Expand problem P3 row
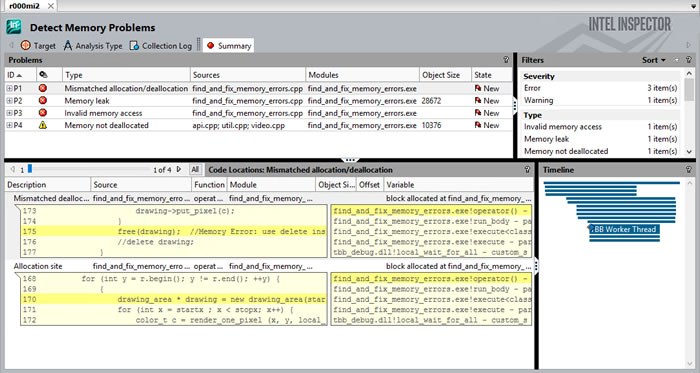 click(x=9, y=113)
